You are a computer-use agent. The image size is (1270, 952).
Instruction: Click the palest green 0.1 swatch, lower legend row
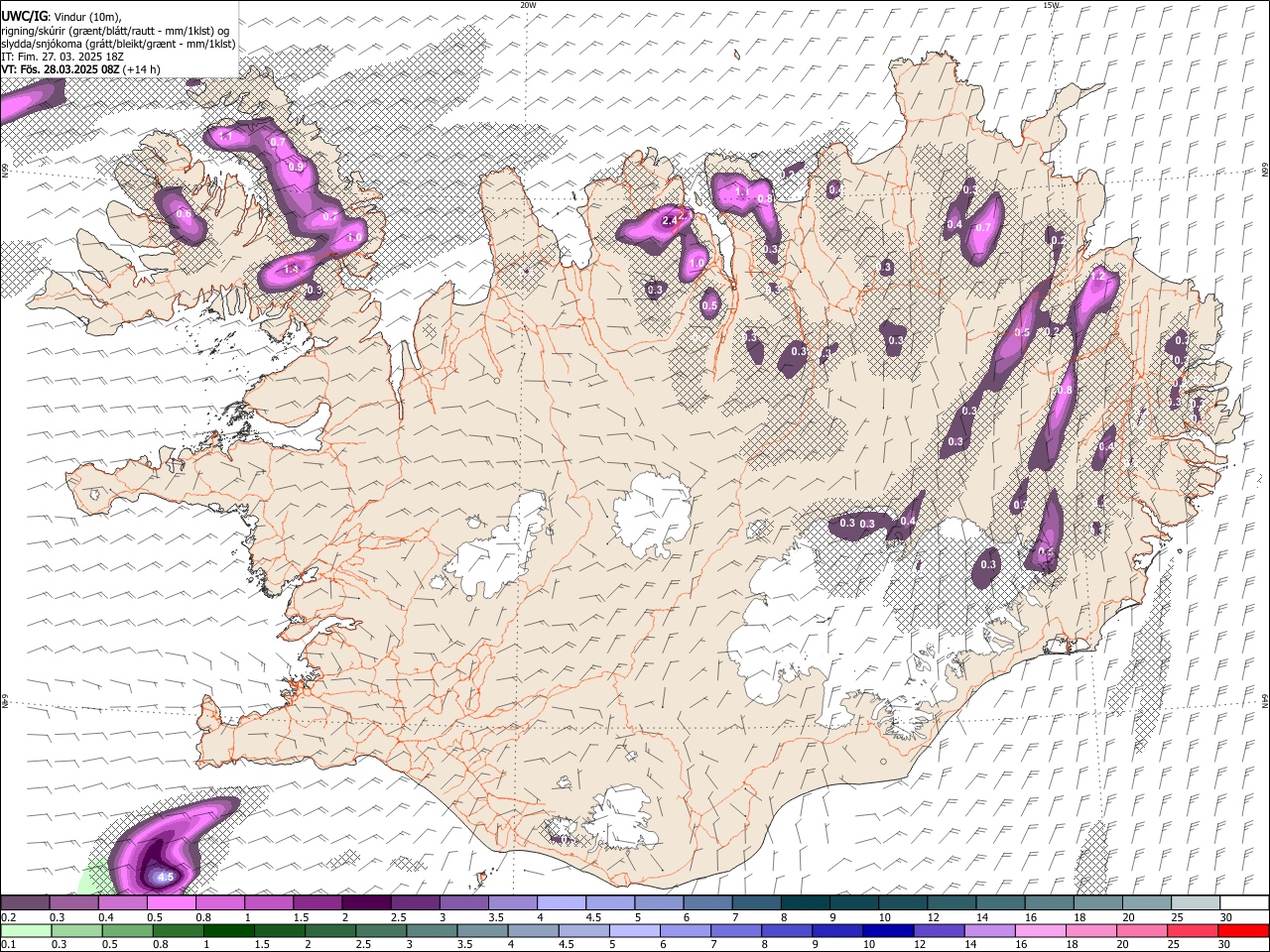click(27, 930)
